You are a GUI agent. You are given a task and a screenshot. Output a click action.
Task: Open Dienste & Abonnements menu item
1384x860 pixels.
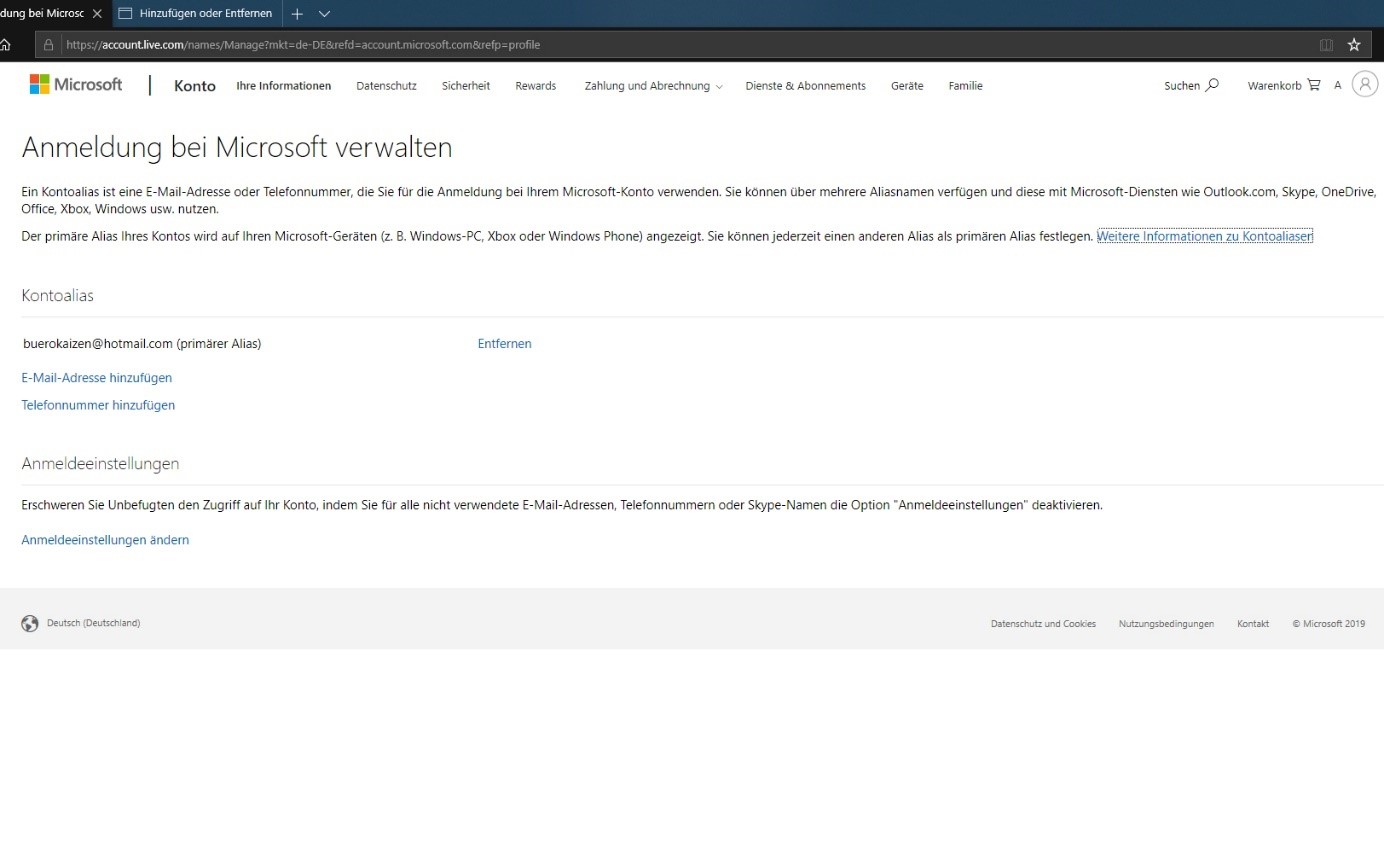806,86
